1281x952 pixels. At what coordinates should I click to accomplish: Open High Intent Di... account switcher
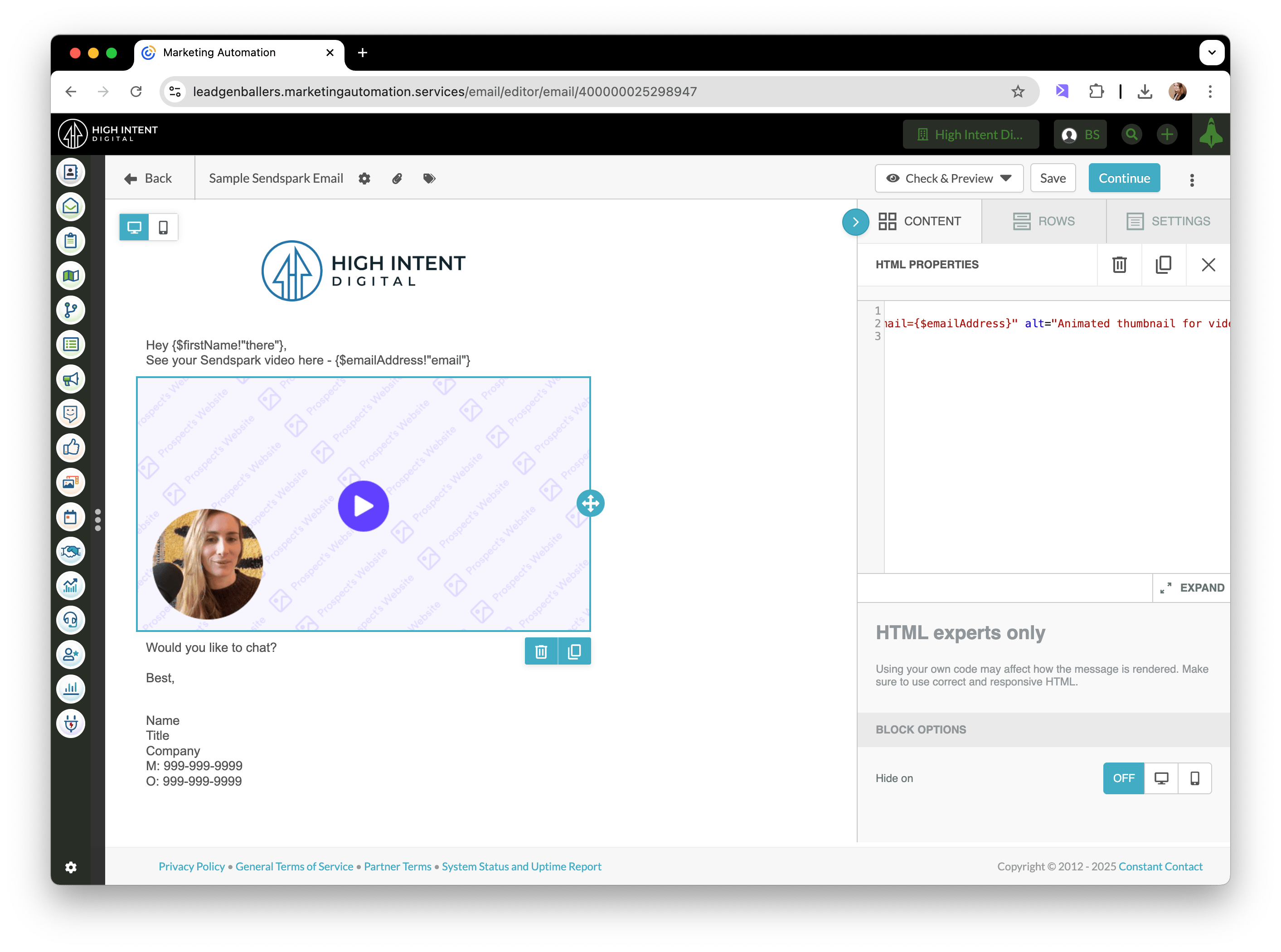pyautogui.click(x=971, y=134)
